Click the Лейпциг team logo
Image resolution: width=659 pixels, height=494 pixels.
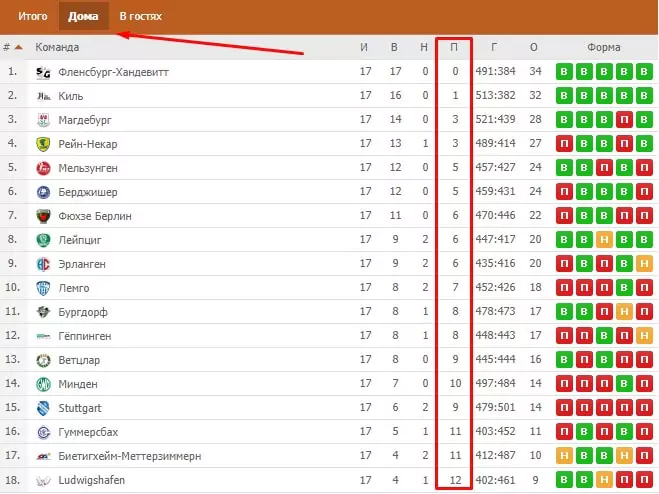click(x=43, y=240)
